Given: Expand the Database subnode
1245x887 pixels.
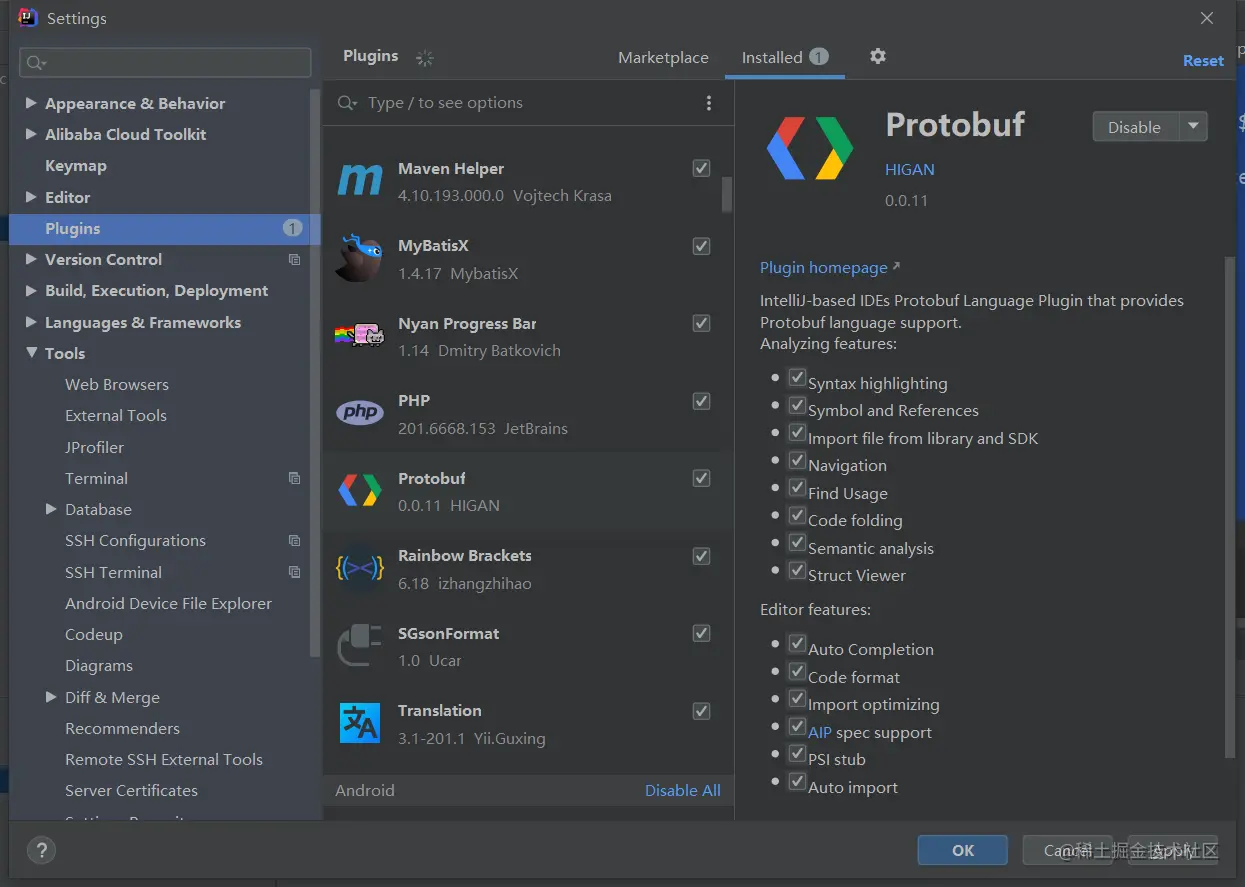Looking at the screenshot, I should 51,509.
